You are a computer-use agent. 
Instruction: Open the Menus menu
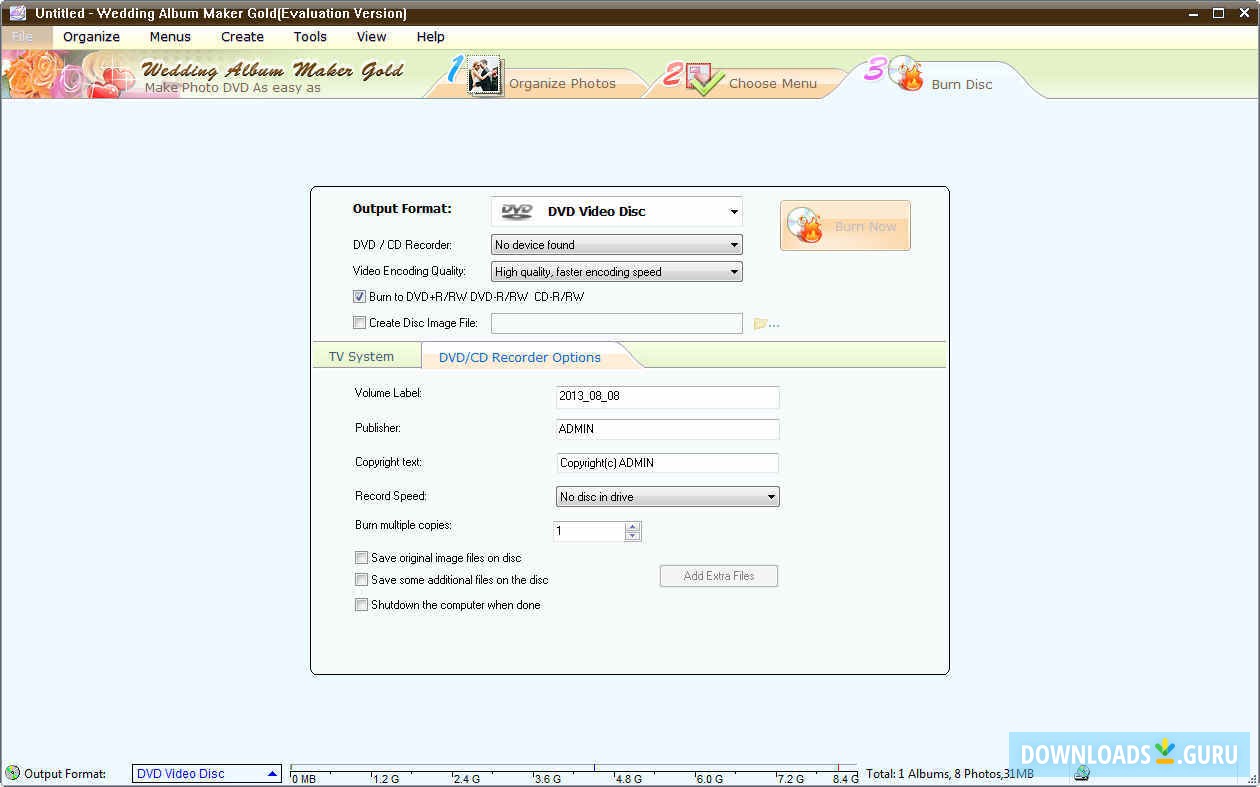coord(170,37)
